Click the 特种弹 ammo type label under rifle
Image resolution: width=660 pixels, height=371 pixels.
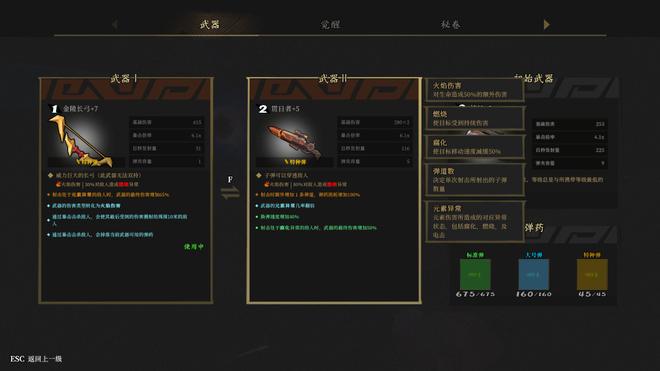pos(295,162)
